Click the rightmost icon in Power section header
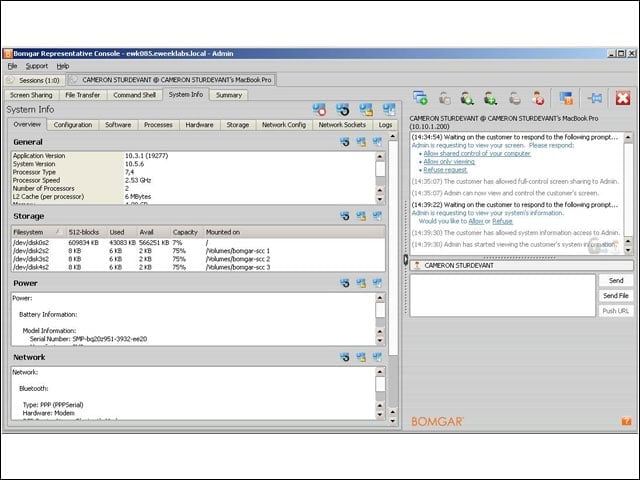This screenshot has width=640, height=480. point(377,283)
